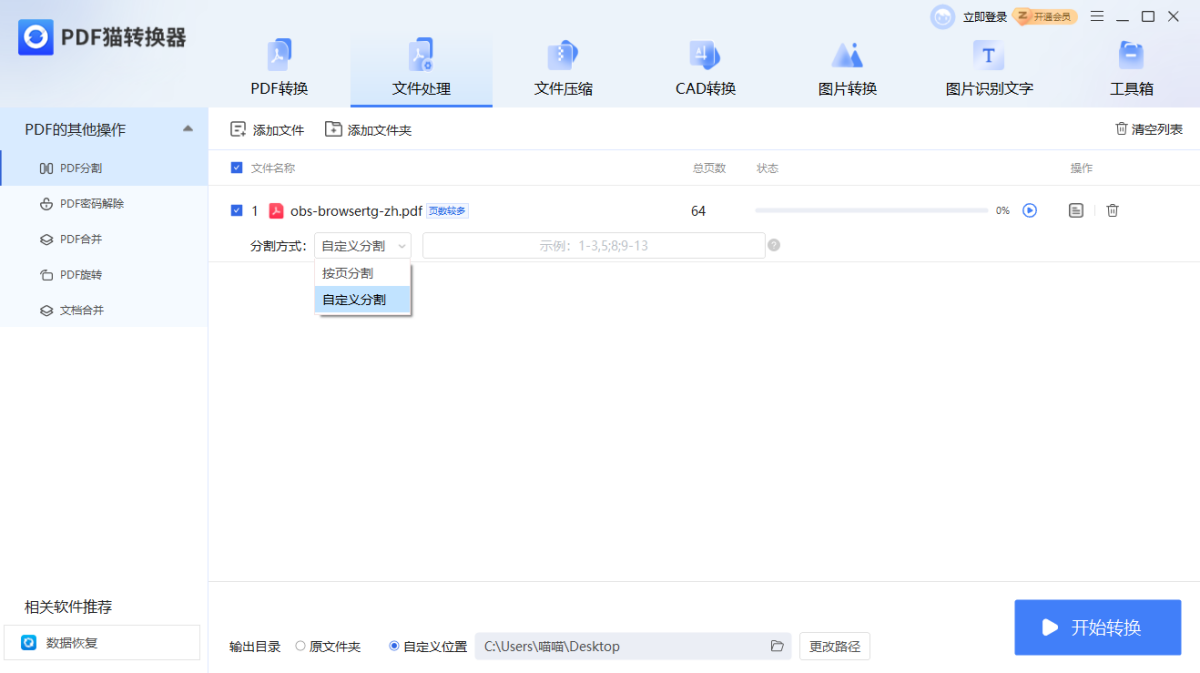This screenshot has height=673, width=1200.
Task: Uncheck the obs-browsertg-zh.pdf file checkbox
Action: (x=236, y=210)
